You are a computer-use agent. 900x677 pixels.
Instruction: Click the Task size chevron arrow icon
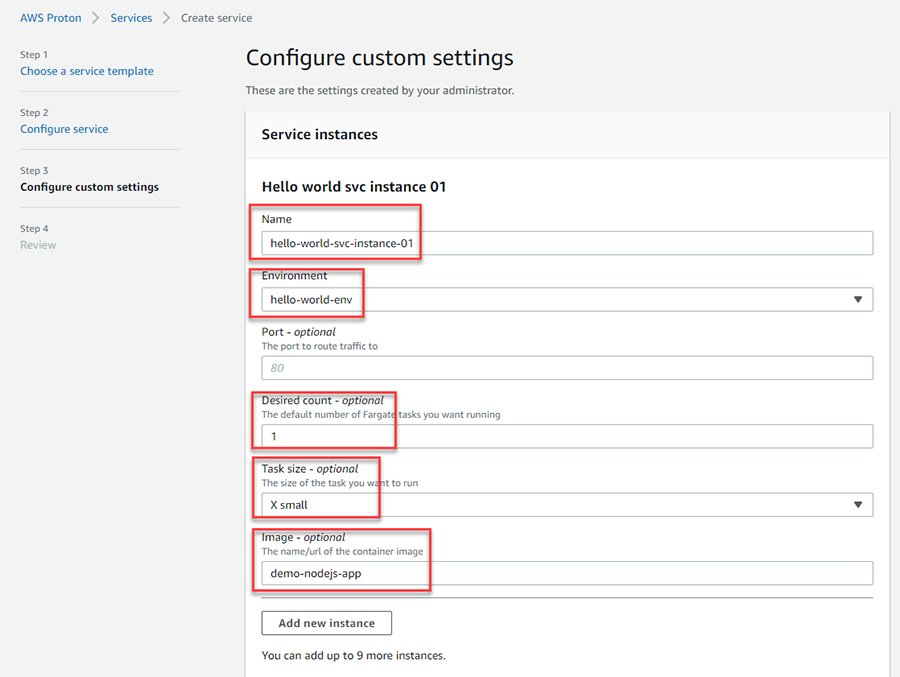click(858, 504)
